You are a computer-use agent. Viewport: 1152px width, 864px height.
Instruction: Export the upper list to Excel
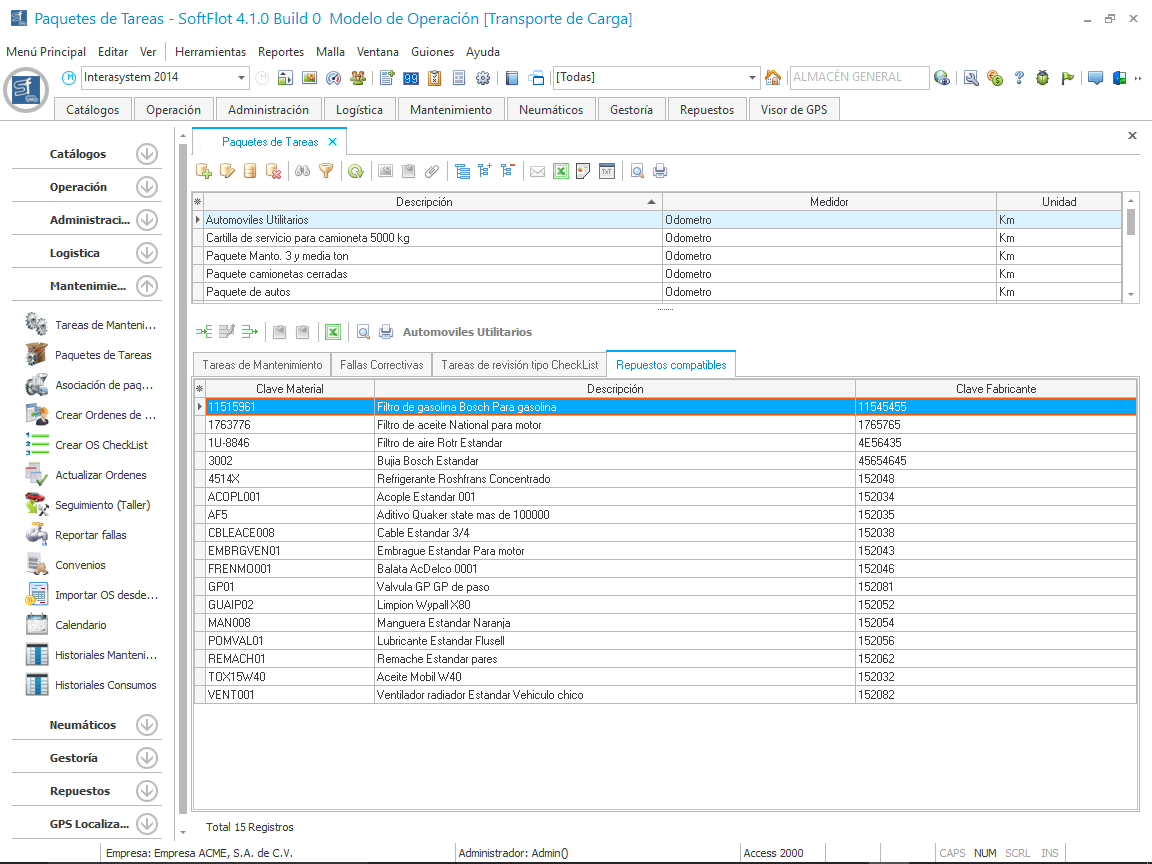pyautogui.click(x=561, y=171)
